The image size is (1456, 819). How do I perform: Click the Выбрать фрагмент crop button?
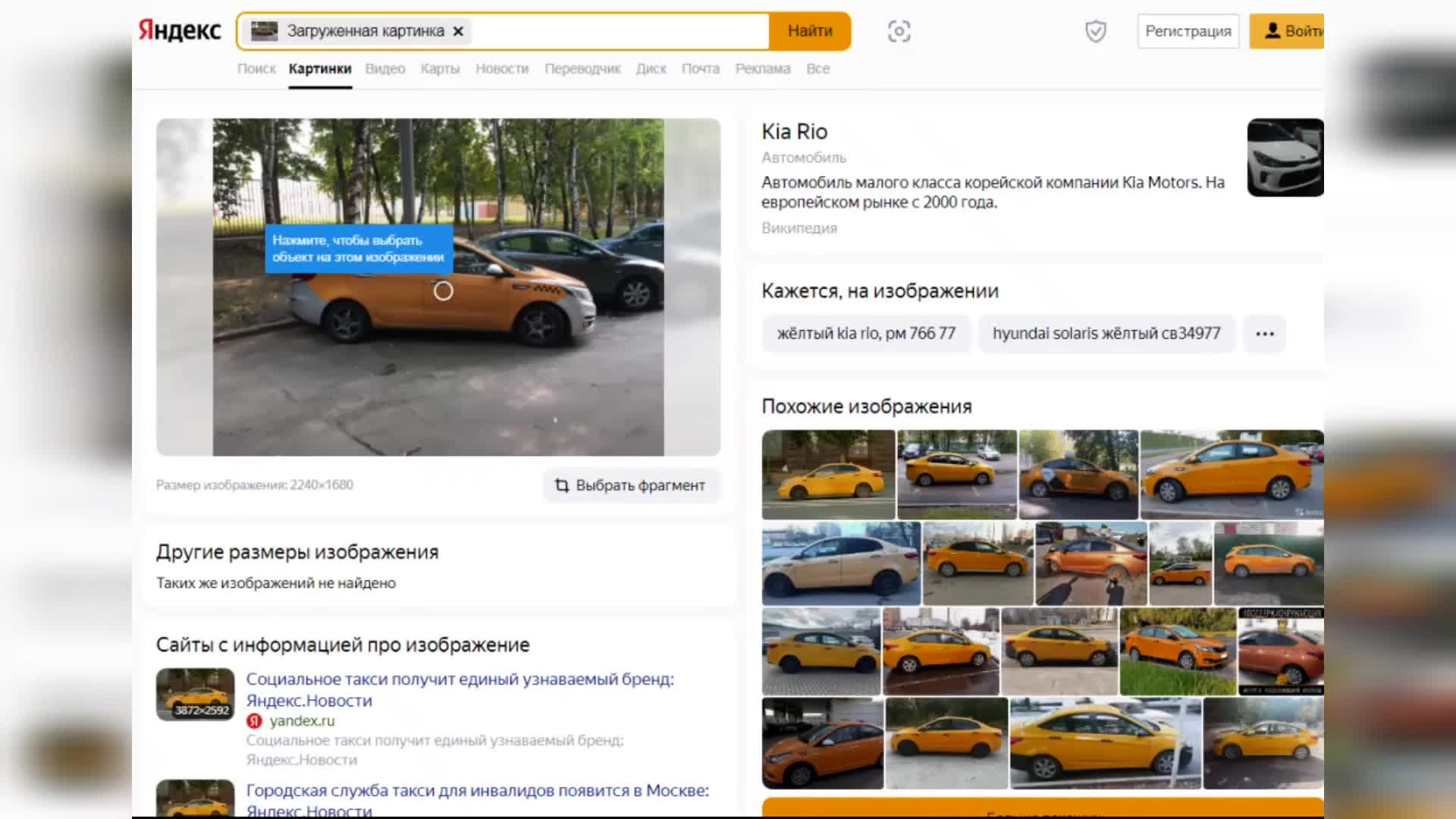click(630, 485)
